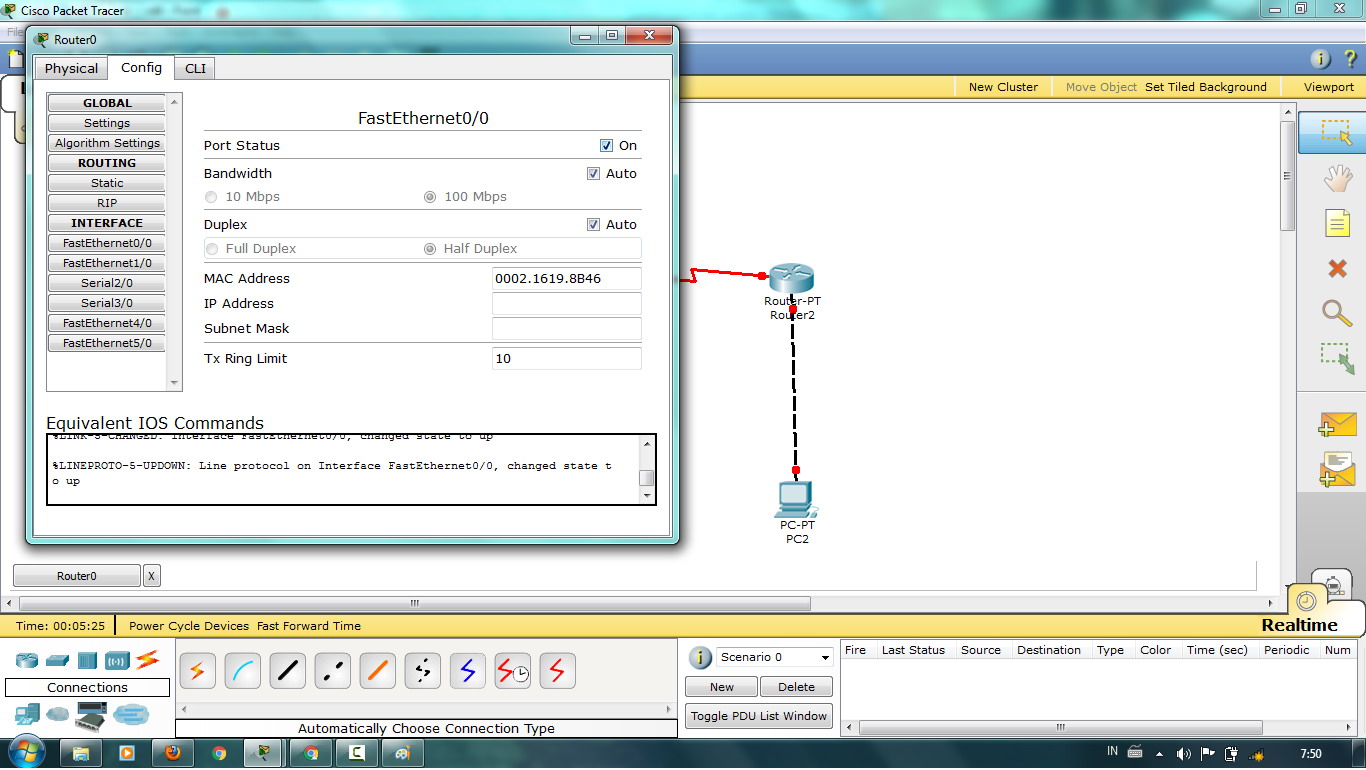Select the Resize Shape tool
Screen dimensions: 1366x770
pos(1337,359)
